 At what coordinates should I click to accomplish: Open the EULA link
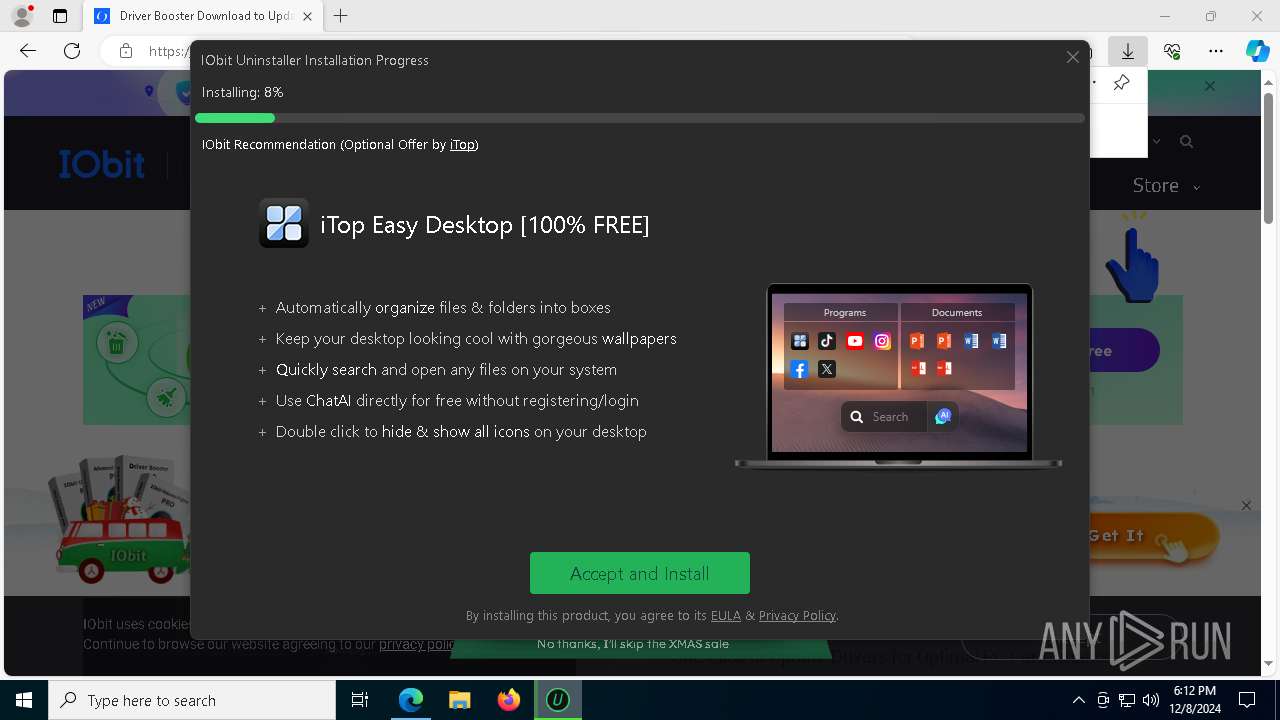point(726,615)
